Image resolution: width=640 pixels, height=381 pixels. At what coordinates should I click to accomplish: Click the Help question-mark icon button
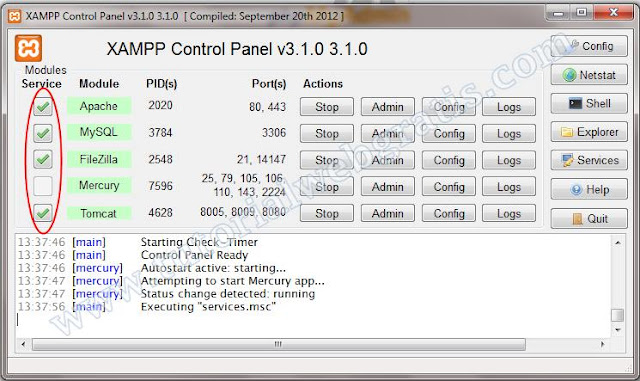[589, 189]
